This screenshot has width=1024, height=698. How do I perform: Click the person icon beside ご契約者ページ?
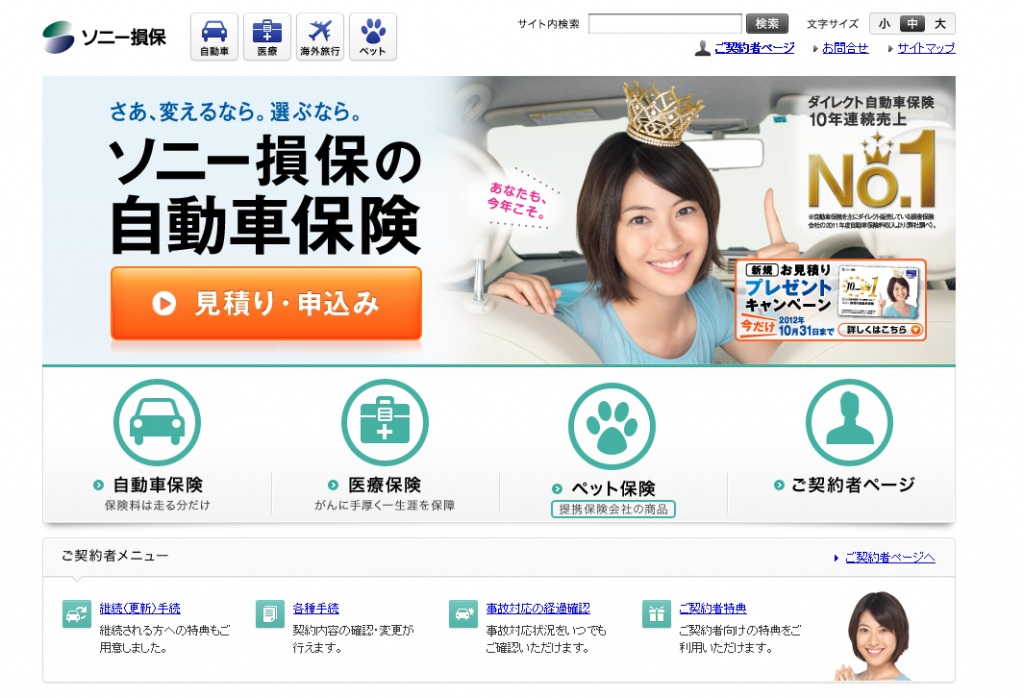(703, 48)
